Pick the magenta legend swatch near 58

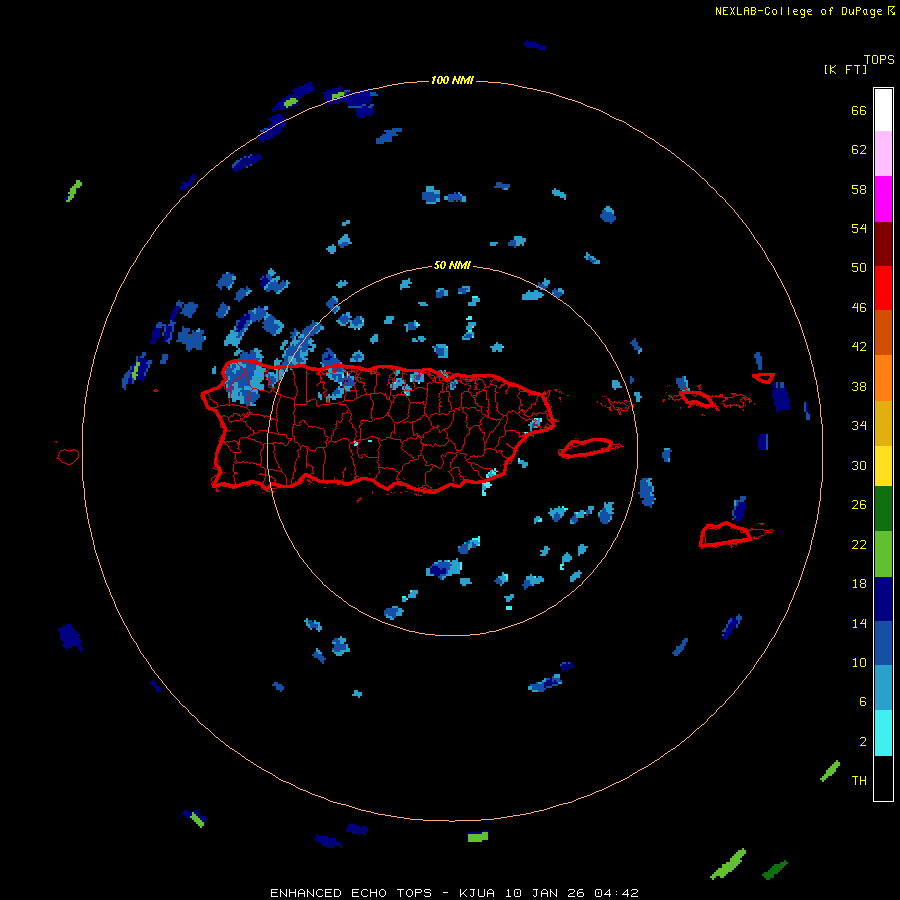[x=883, y=199]
